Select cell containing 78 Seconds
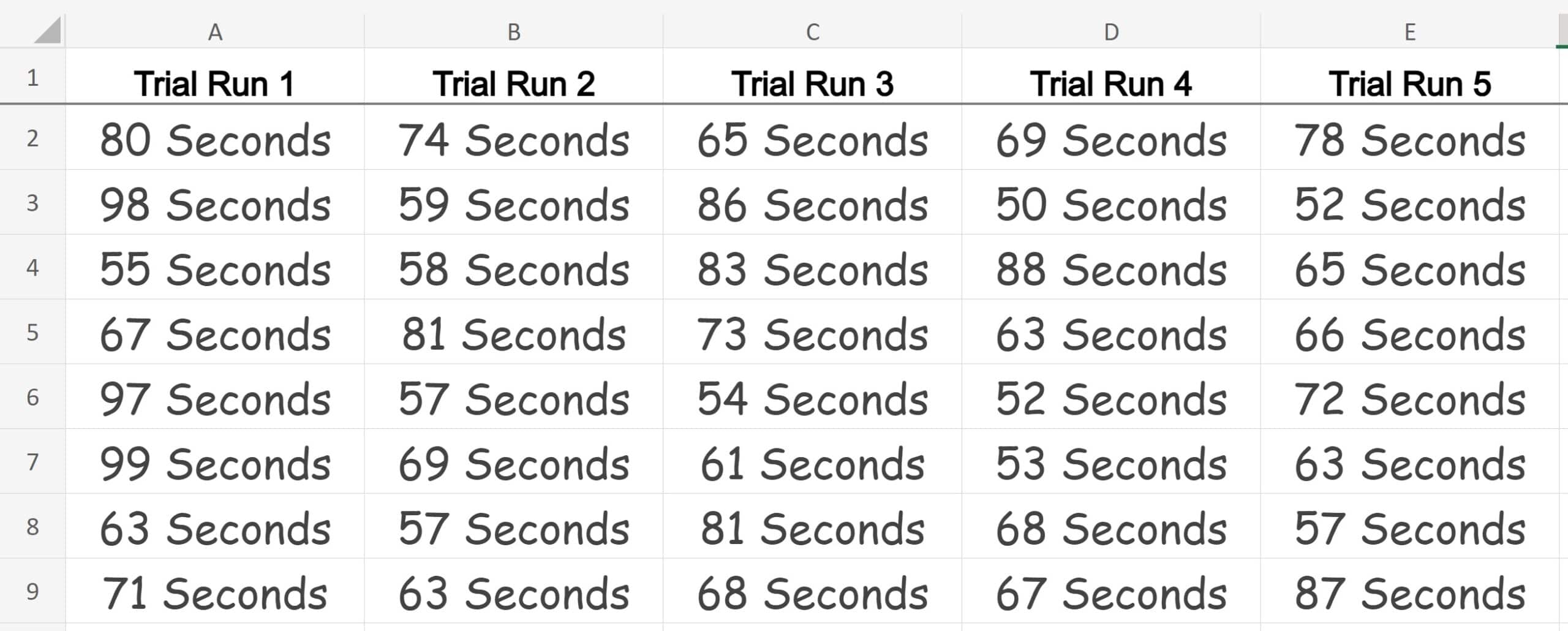 click(1410, 138)
